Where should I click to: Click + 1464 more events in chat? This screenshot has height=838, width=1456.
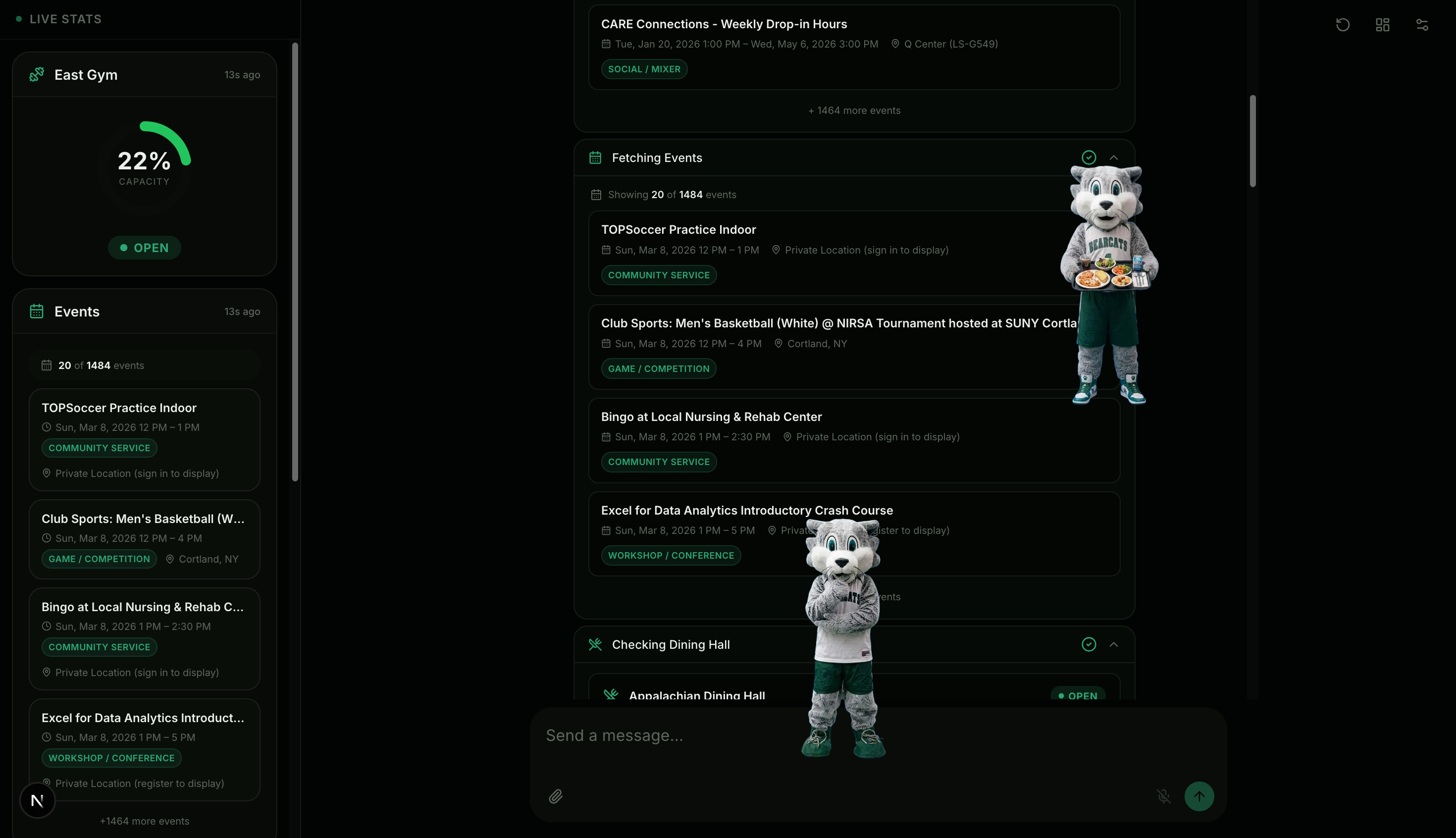[x=854, y=110]
